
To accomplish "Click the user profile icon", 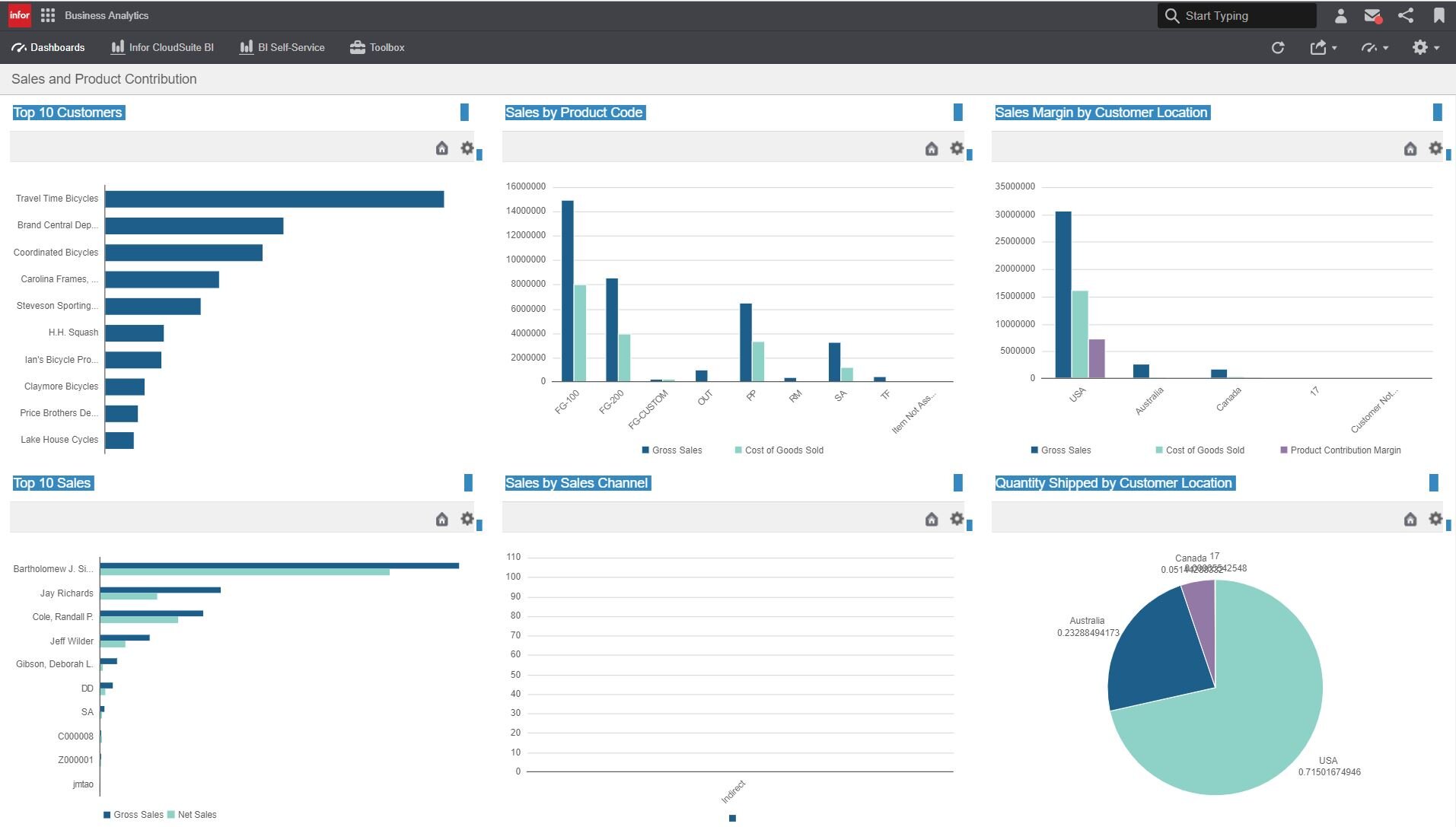I will click(x=1341, y=15).
